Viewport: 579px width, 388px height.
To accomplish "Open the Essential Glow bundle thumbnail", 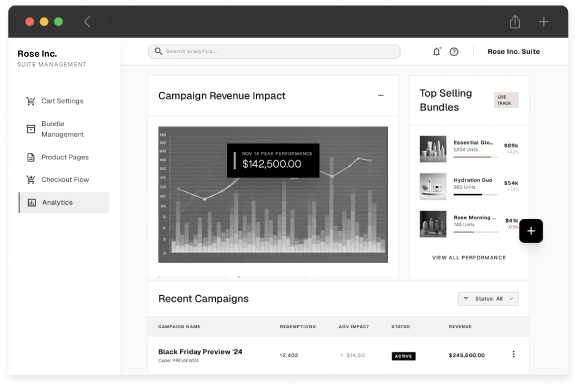I will point(433,149).
